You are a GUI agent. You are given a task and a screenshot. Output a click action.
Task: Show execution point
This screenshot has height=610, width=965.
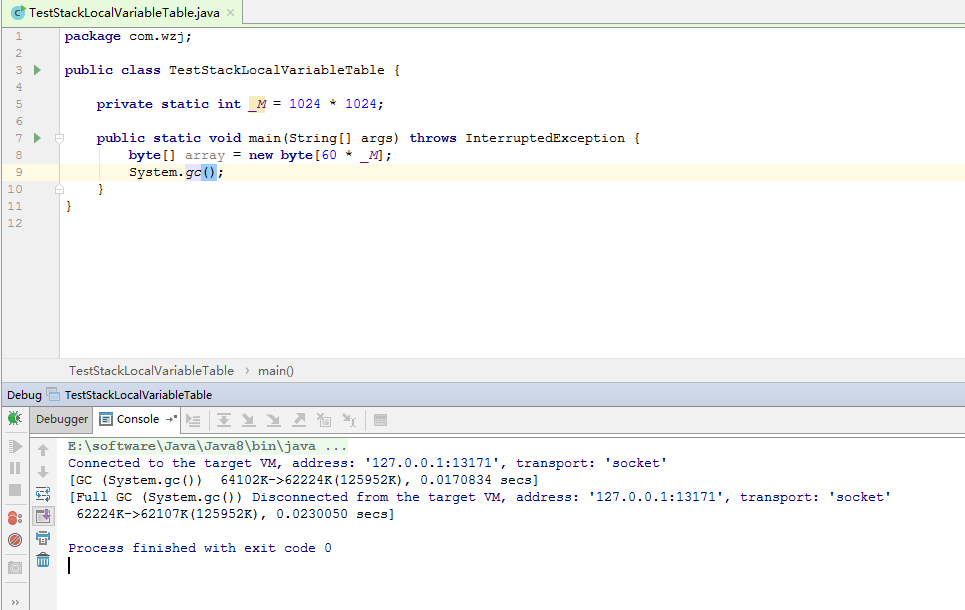click(x=193, y=420)
